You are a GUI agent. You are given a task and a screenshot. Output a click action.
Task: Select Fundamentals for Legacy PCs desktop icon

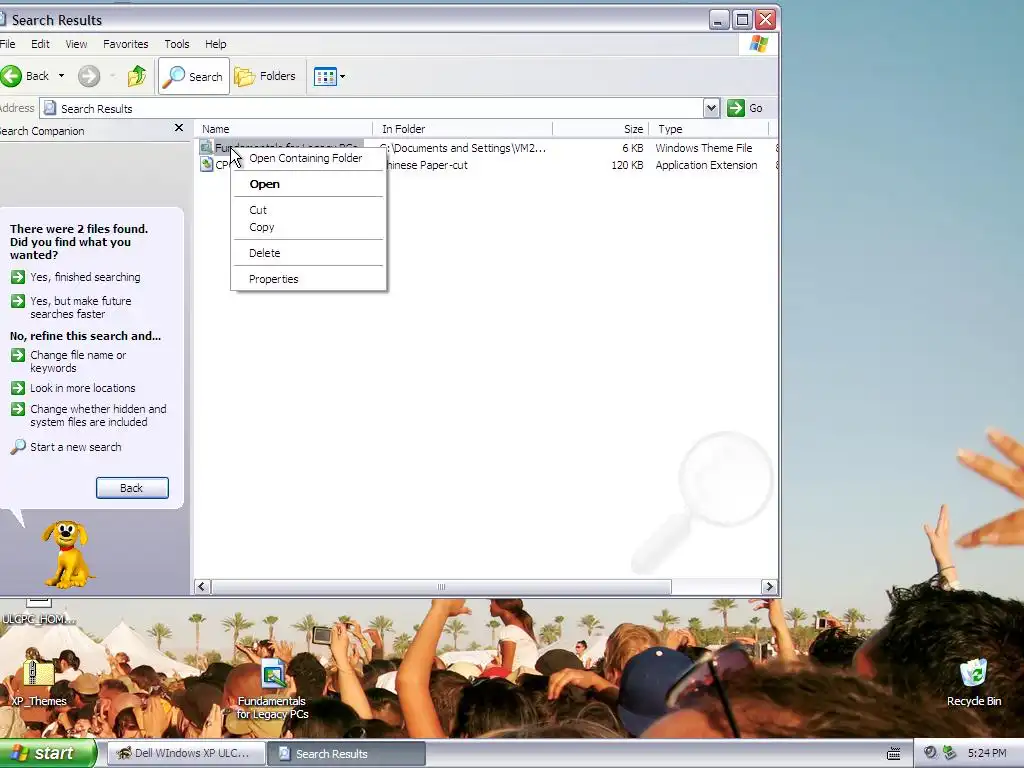272,690
